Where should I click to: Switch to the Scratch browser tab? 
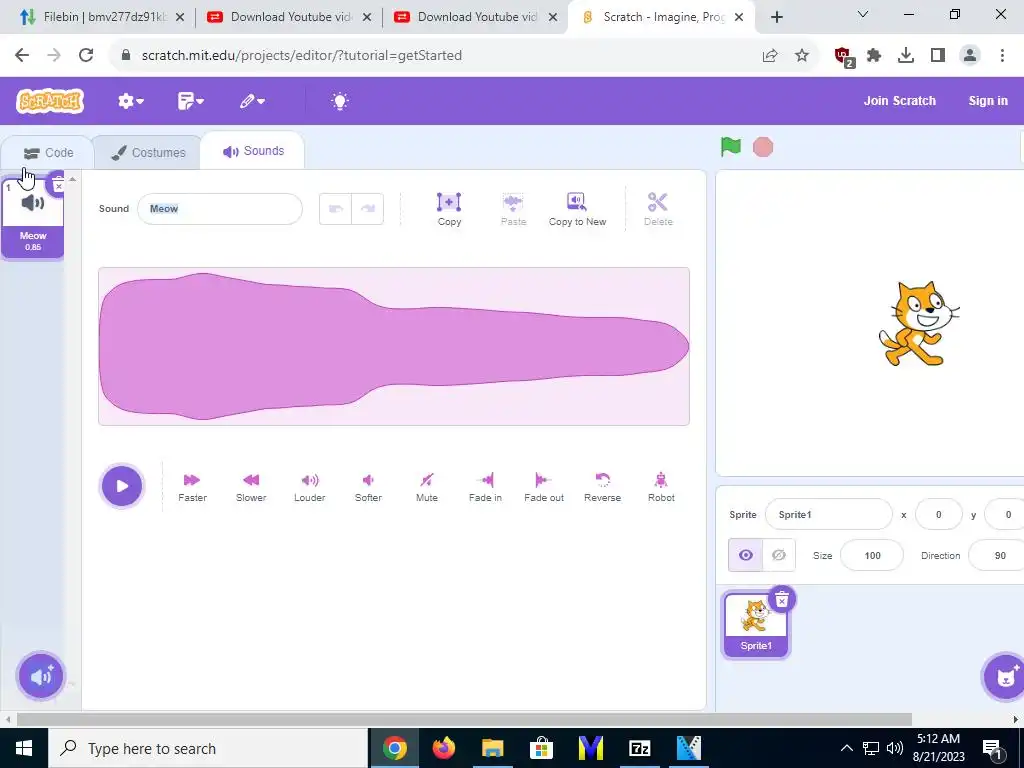(662, 17)
